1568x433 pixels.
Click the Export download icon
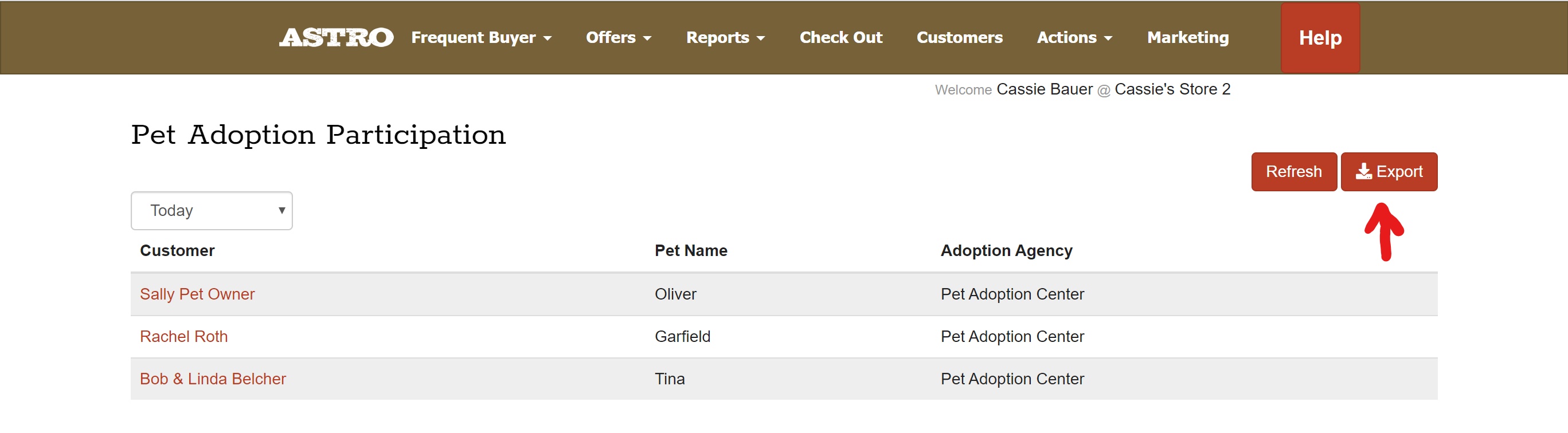coord(1363,171)
